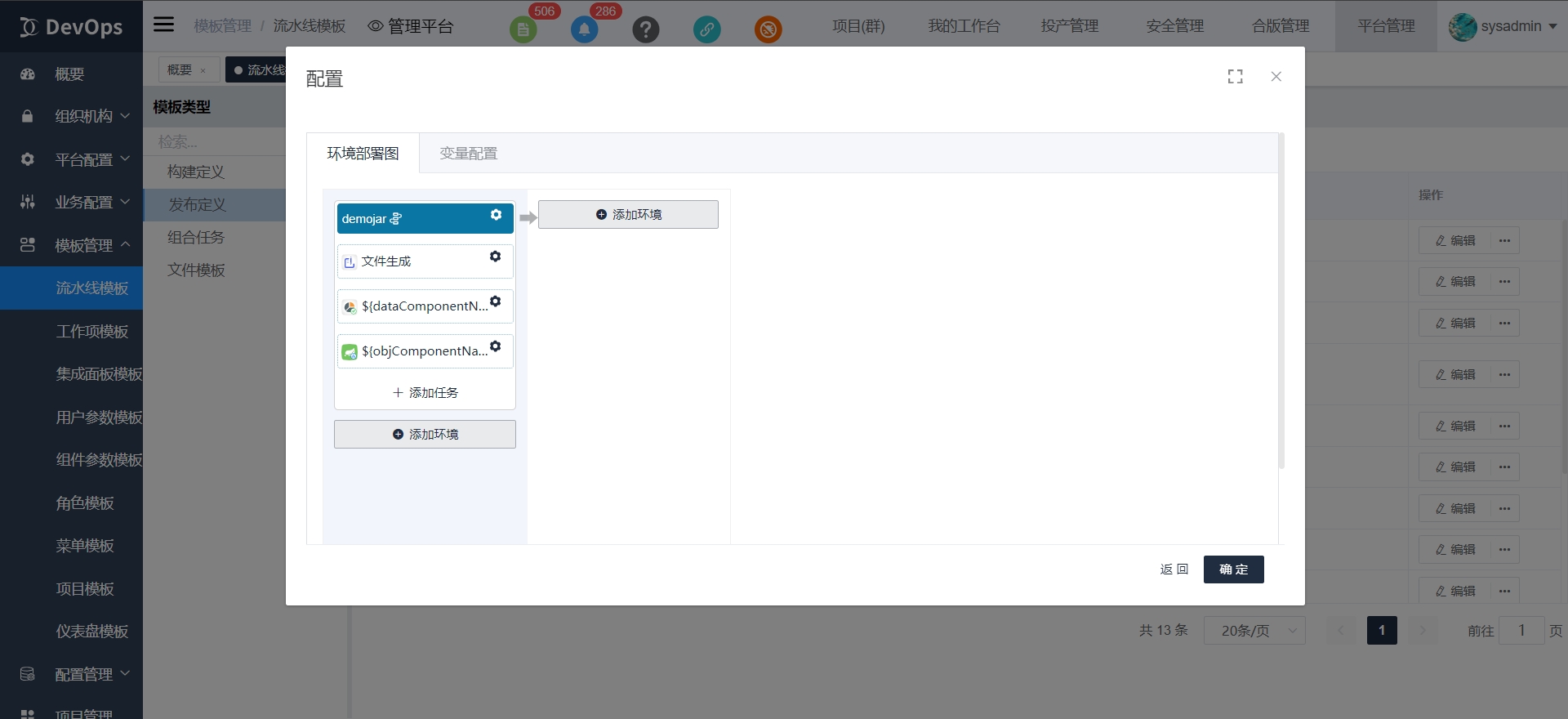Open the 20条/页 page size dropdown
This screenshot has height=719, width=1568.
[1254, 631]
